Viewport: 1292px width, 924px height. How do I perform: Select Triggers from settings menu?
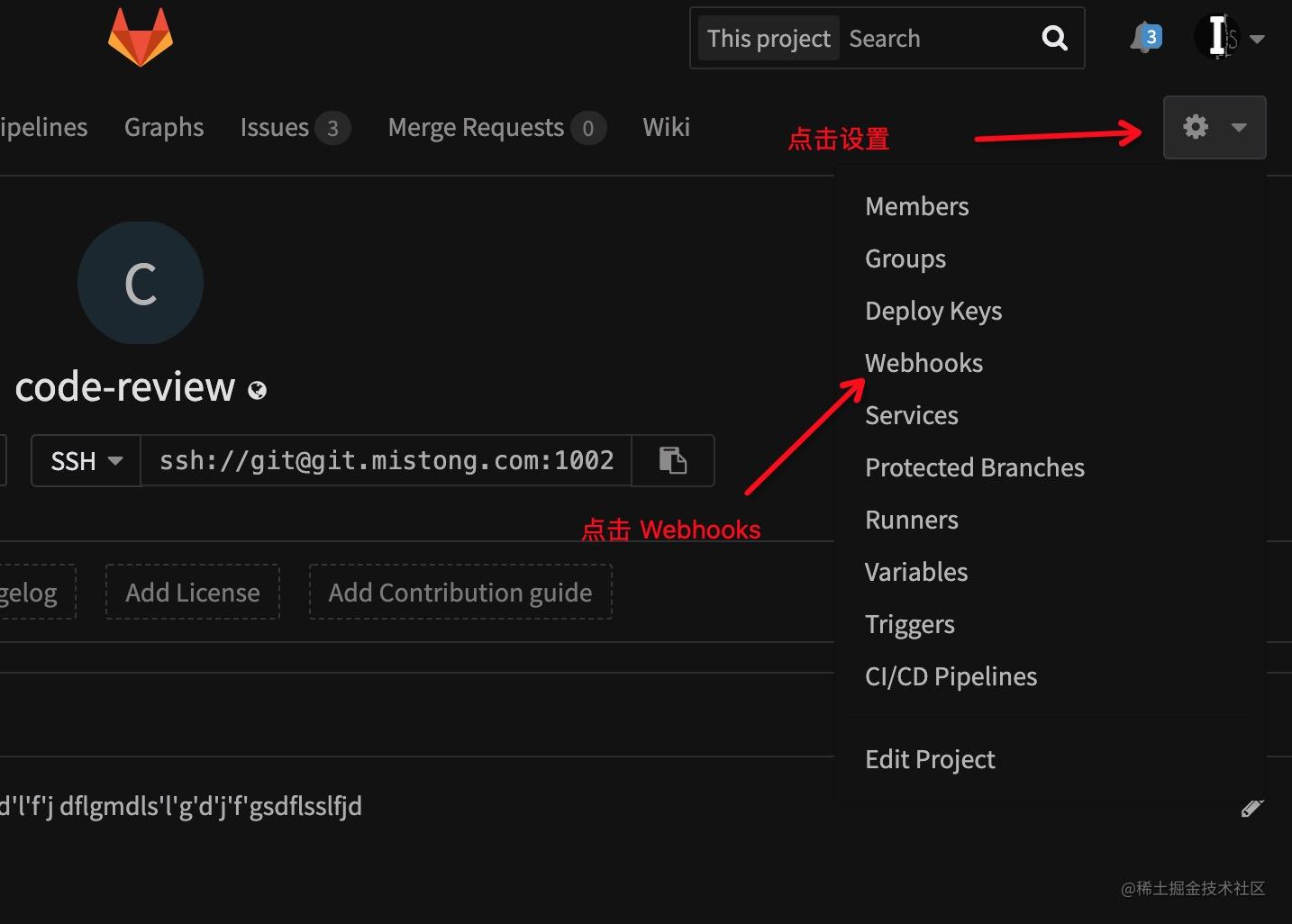[910, 624]
